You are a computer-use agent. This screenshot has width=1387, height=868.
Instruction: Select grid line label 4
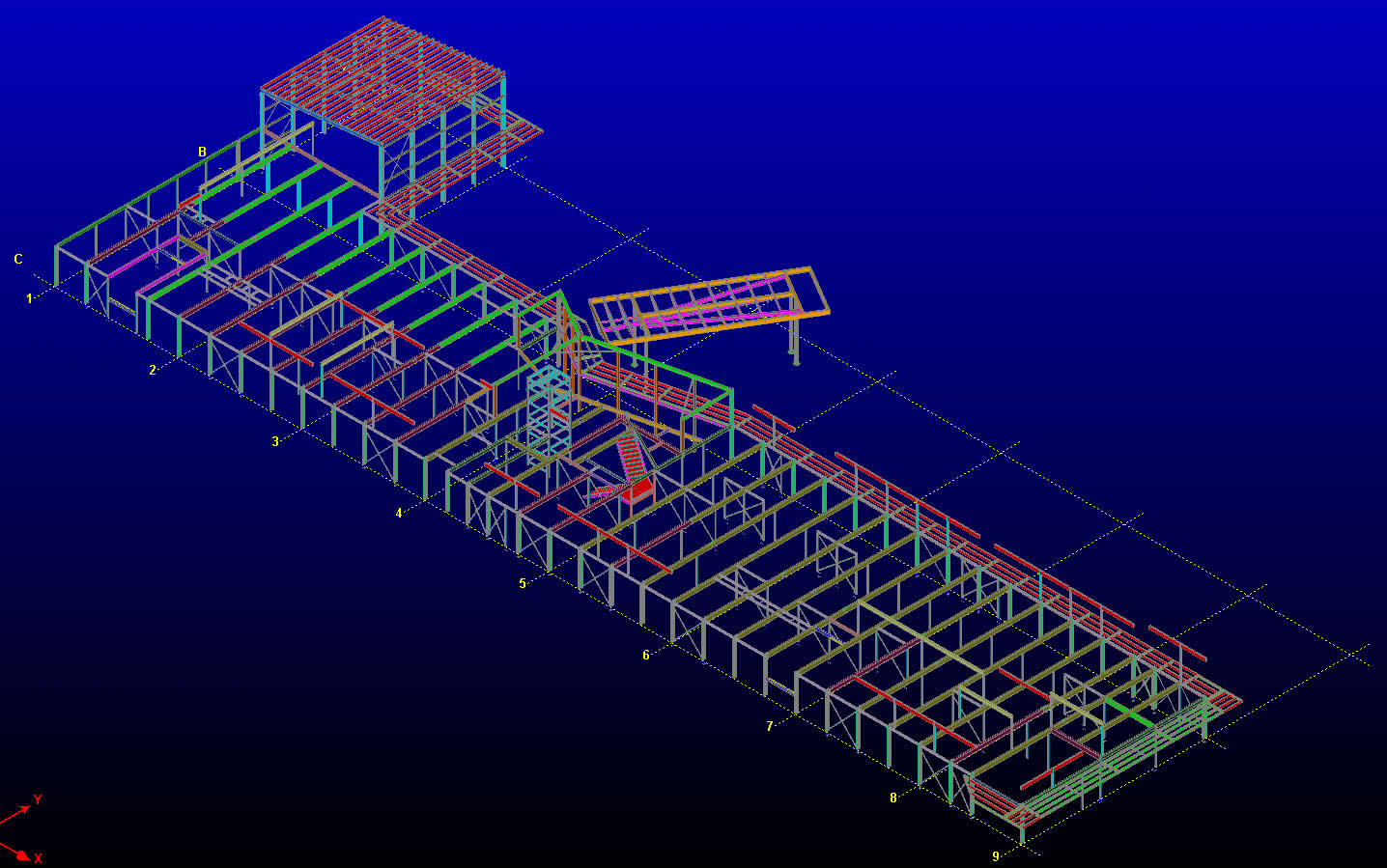(399, 513)
